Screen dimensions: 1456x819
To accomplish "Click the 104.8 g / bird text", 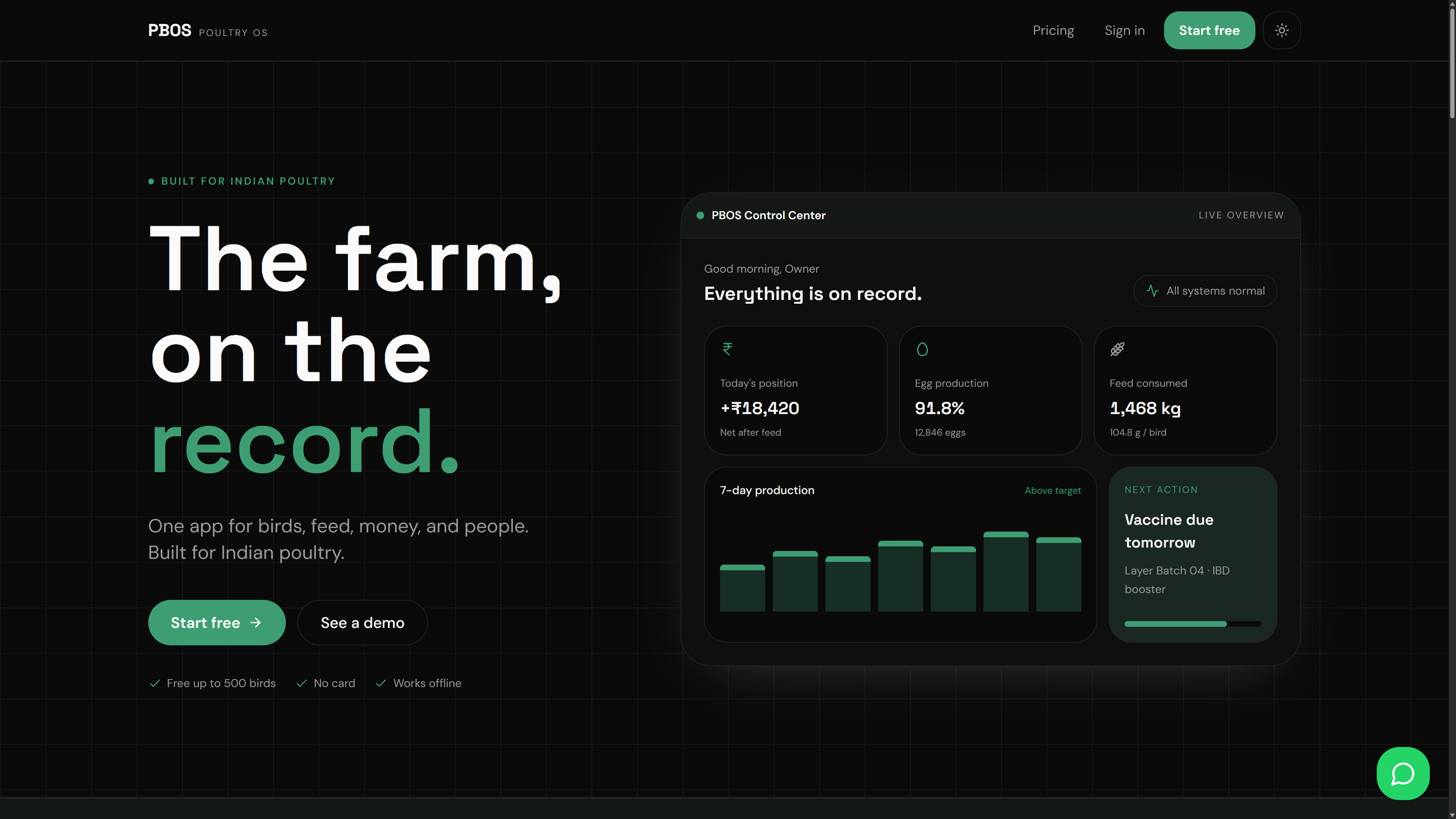I will (1137, 432).
